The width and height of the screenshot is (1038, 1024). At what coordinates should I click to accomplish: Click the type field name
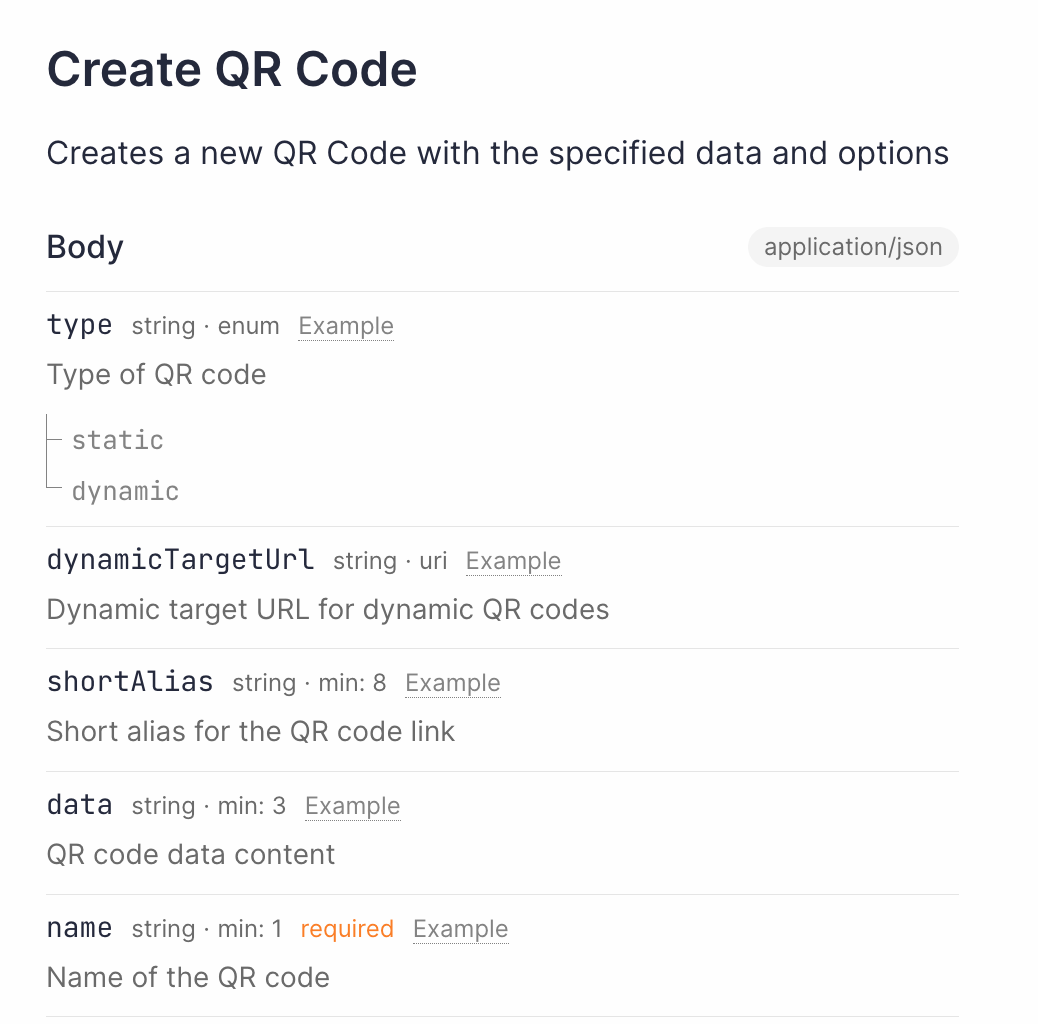[x=78, y=325]
